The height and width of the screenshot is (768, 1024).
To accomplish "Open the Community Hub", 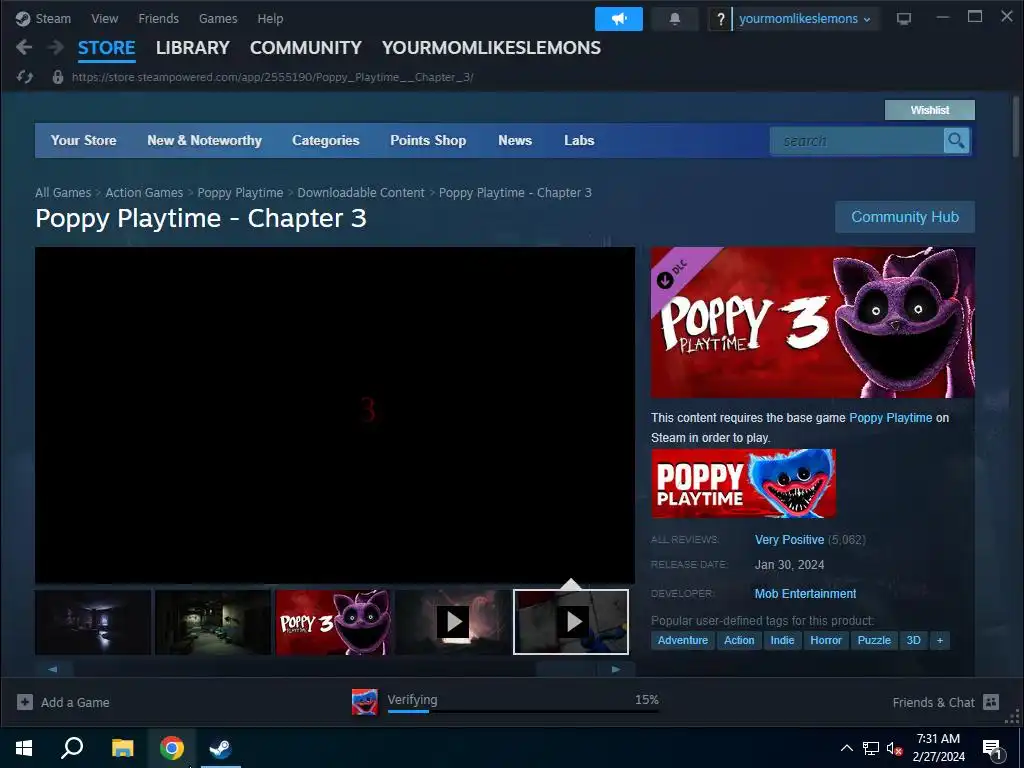I will click(904, 217).
